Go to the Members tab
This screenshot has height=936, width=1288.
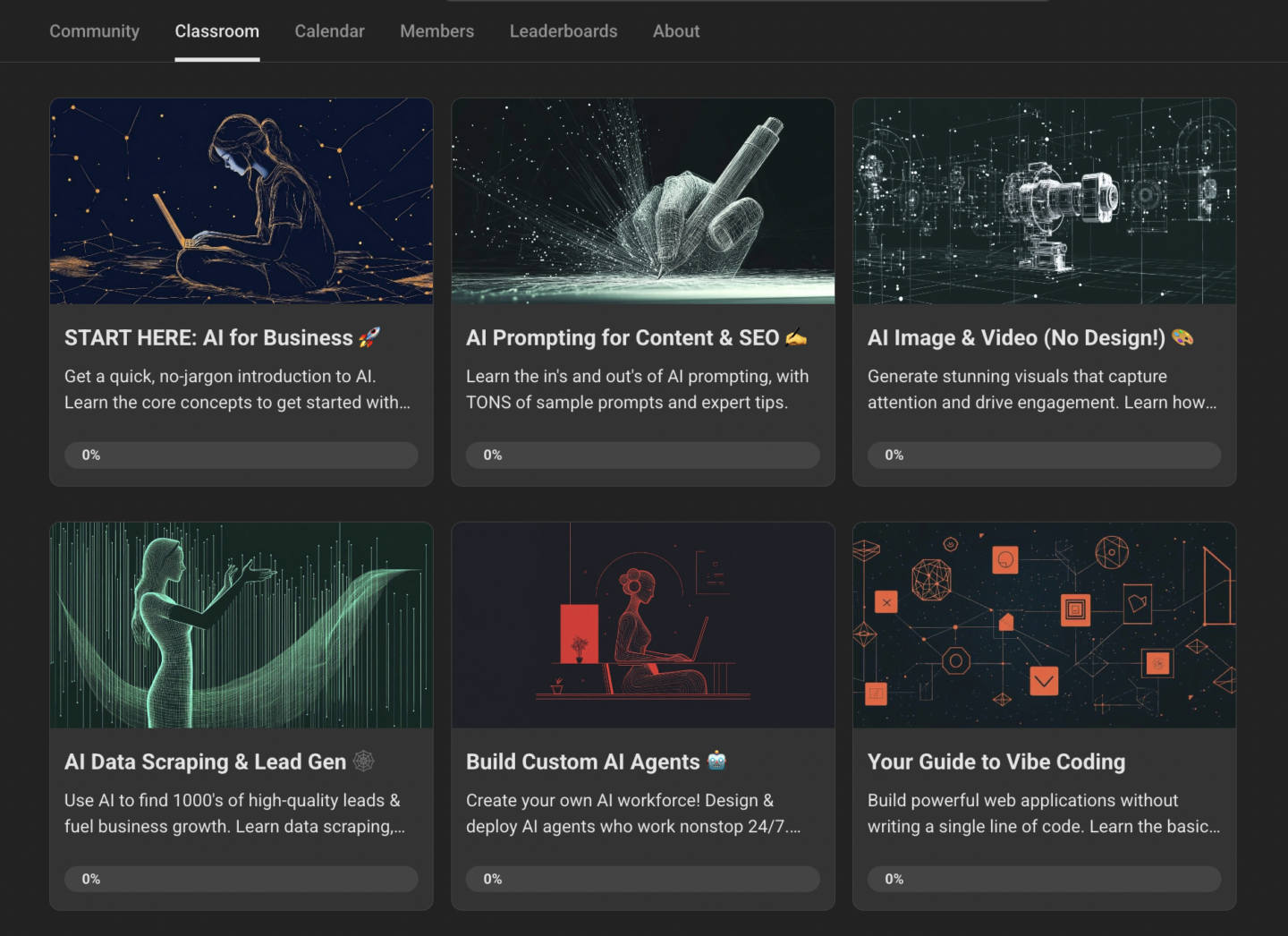436,31
